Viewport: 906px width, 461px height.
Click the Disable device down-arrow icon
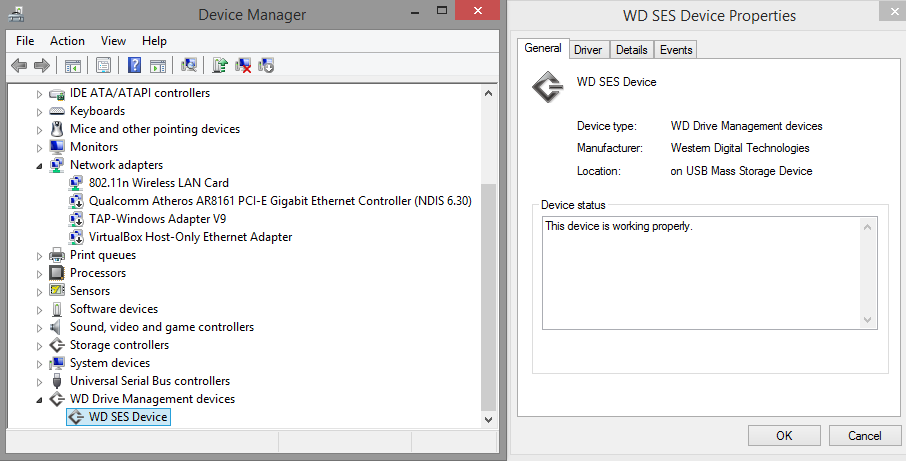266,65
